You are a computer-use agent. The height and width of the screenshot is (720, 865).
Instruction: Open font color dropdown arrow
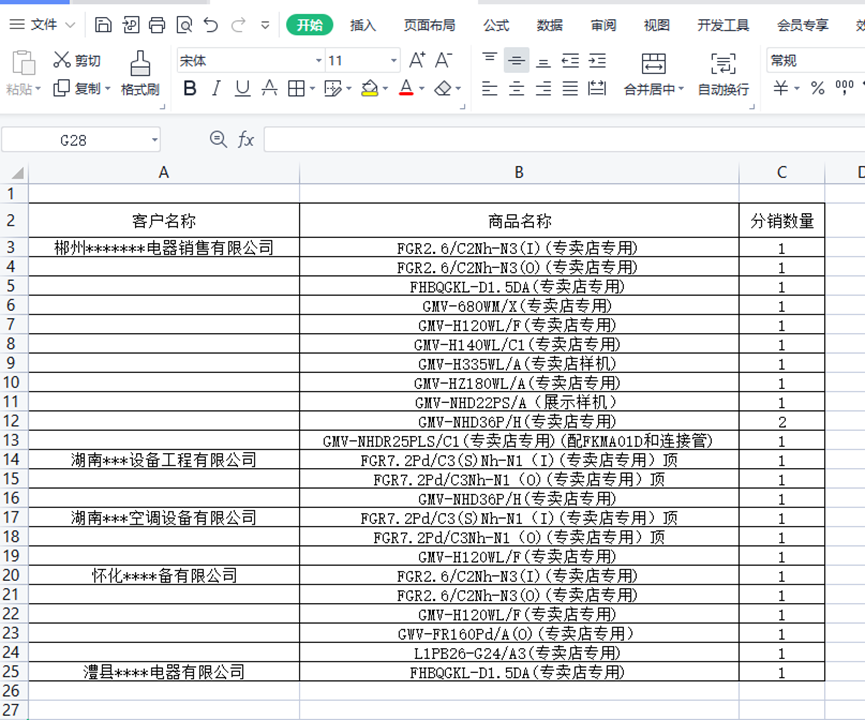point(422,88)
